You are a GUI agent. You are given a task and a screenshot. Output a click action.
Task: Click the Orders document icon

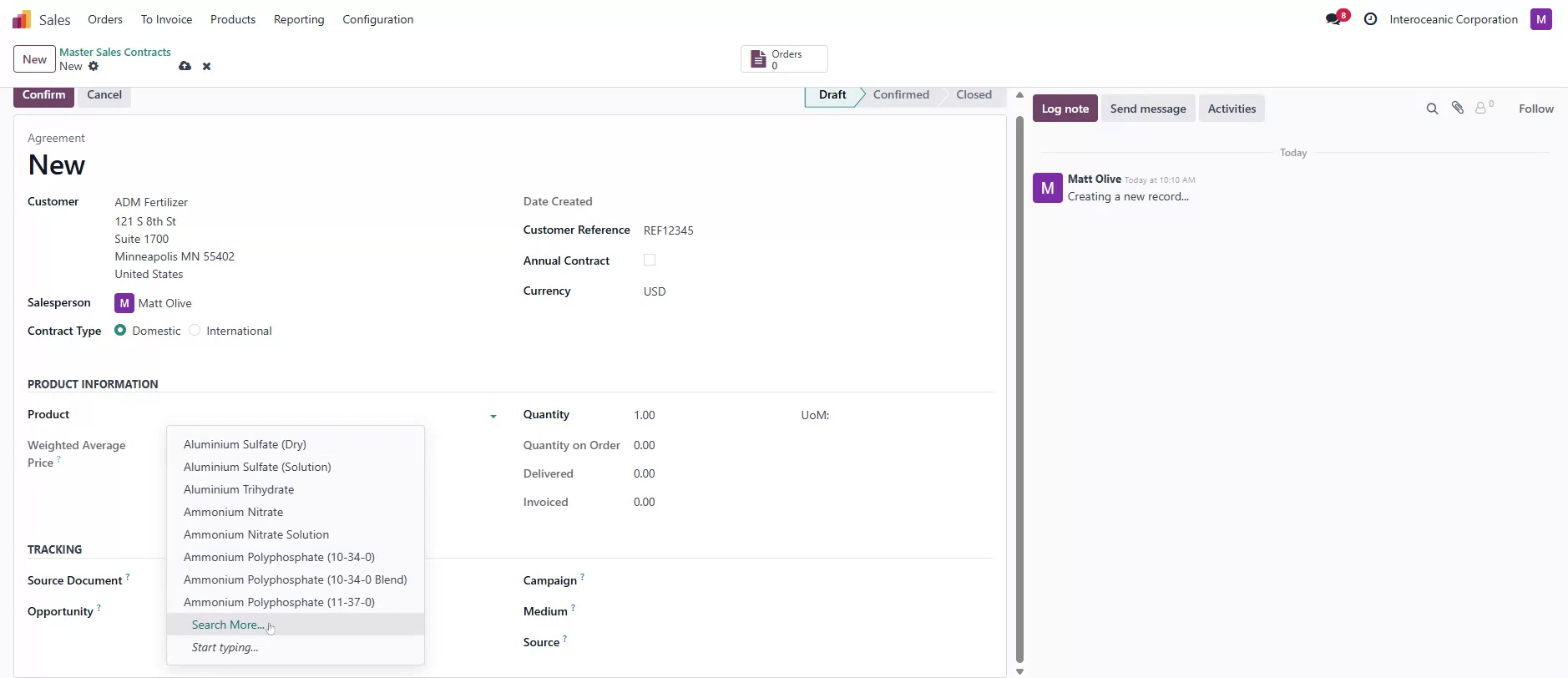click(x=758, y=59)
